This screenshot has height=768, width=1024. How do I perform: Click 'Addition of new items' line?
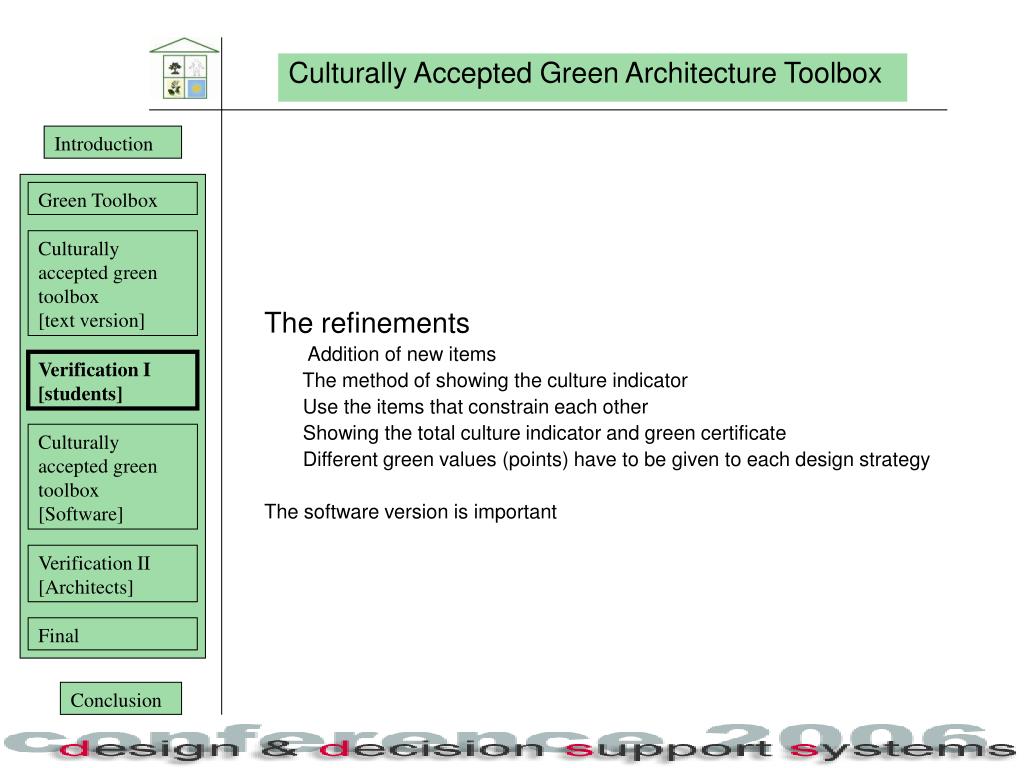[x=402, y=354]
